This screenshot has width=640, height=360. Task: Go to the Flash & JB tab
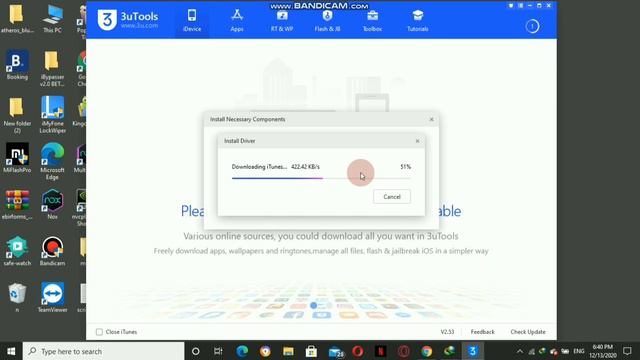327,20
